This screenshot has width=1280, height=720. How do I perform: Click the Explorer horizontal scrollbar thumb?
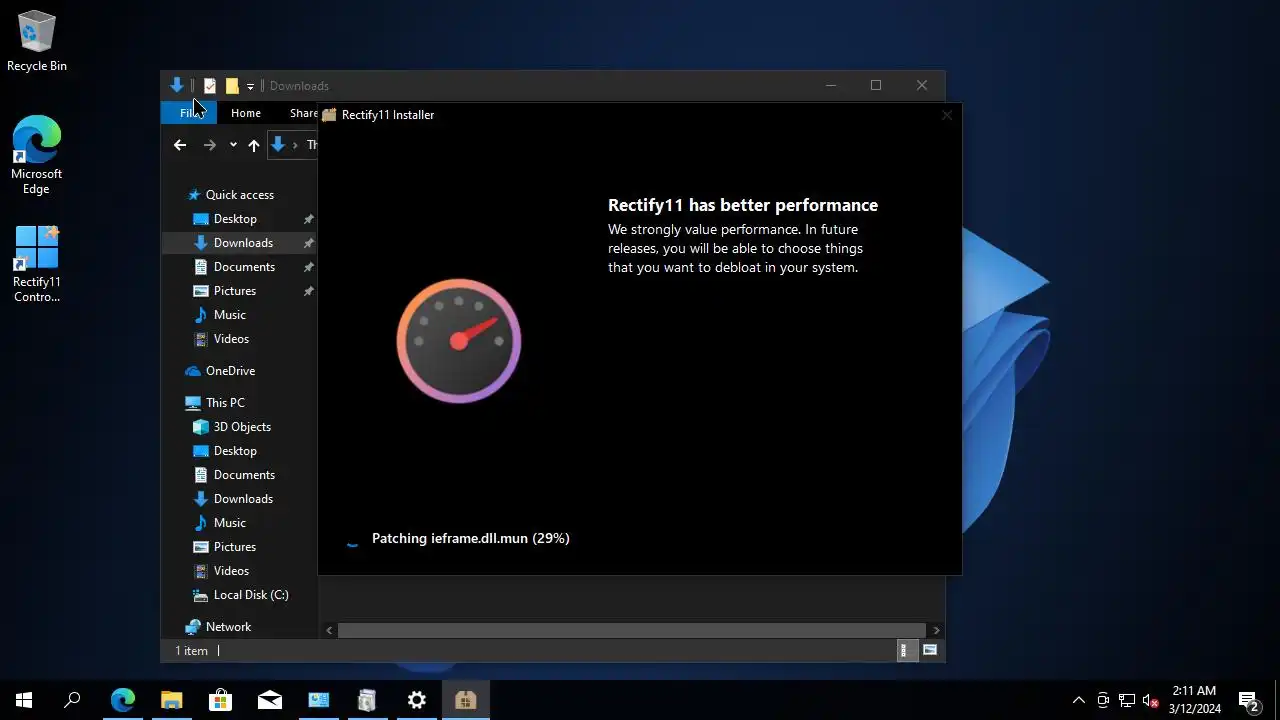tap(630, 630)
